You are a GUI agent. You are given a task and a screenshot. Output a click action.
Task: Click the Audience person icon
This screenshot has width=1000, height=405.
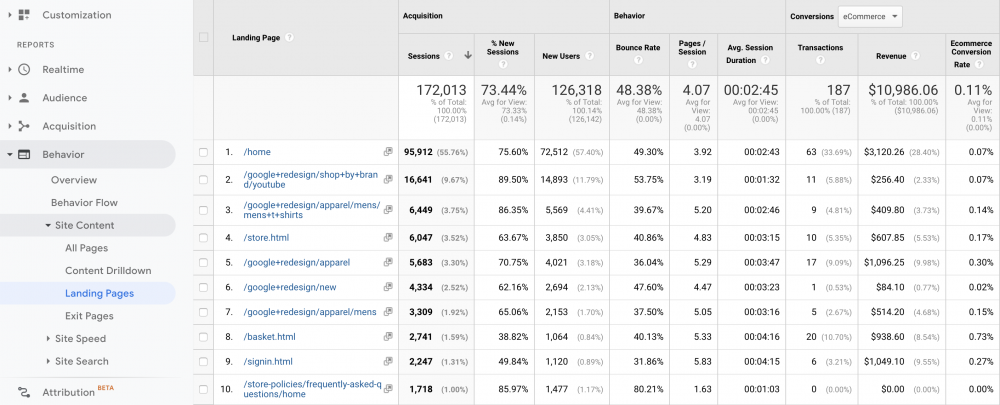(x=24, y=98)
